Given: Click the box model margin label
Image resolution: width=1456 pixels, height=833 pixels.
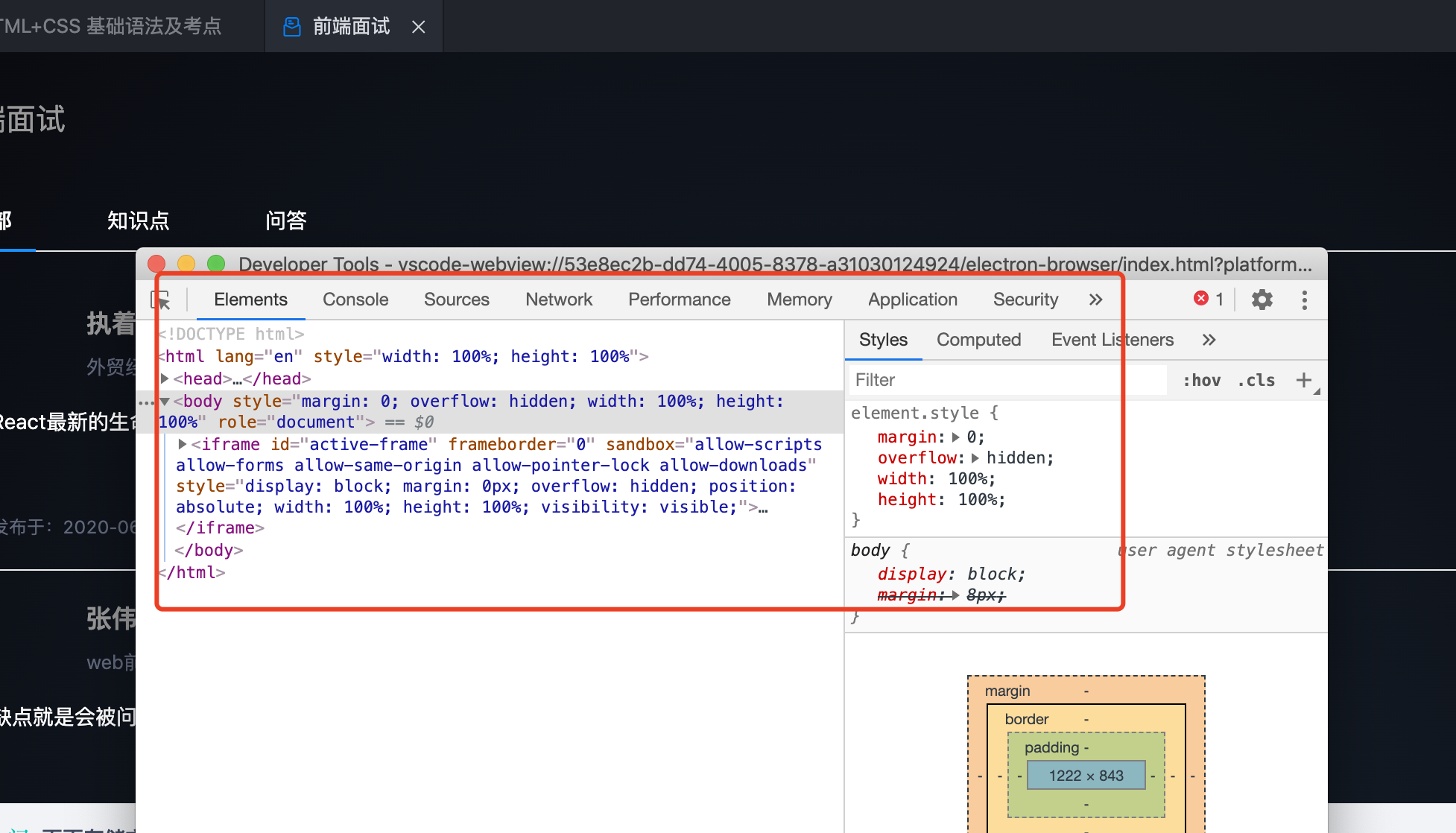Looking at the screenshot, I should pyautogui.click(x=1007, y=691).
